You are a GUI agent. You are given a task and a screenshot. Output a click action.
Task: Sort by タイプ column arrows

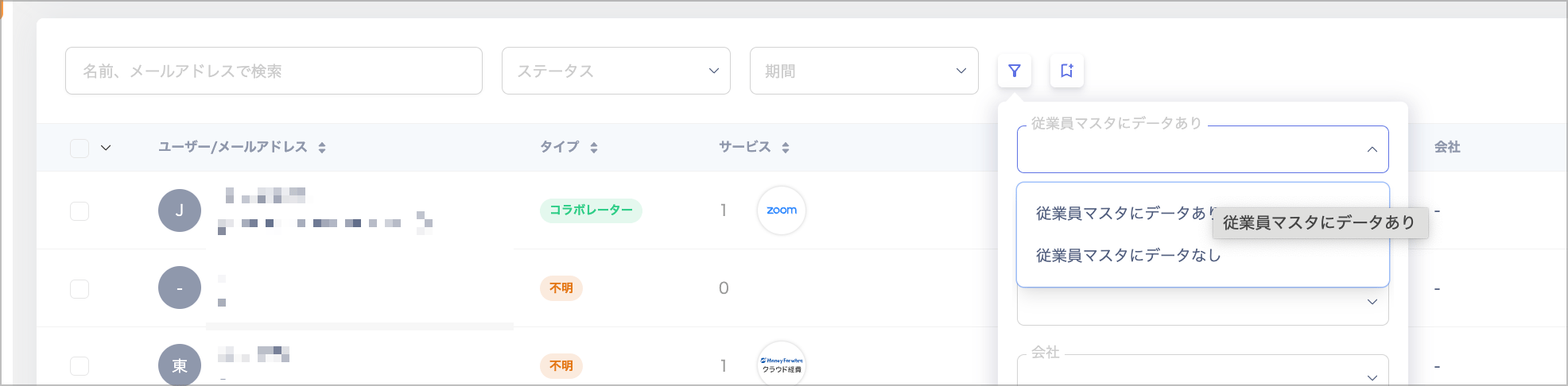click(x=594, y=147)
